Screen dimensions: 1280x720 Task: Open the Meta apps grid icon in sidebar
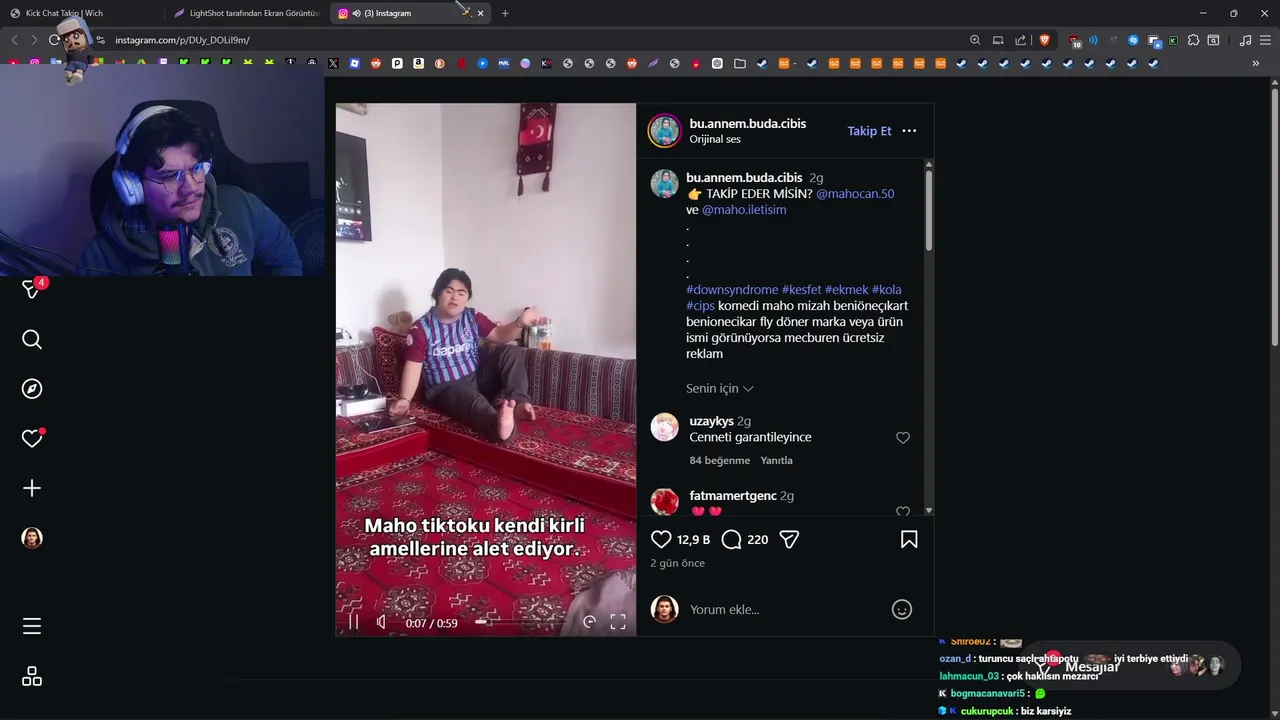click(32, 677)
